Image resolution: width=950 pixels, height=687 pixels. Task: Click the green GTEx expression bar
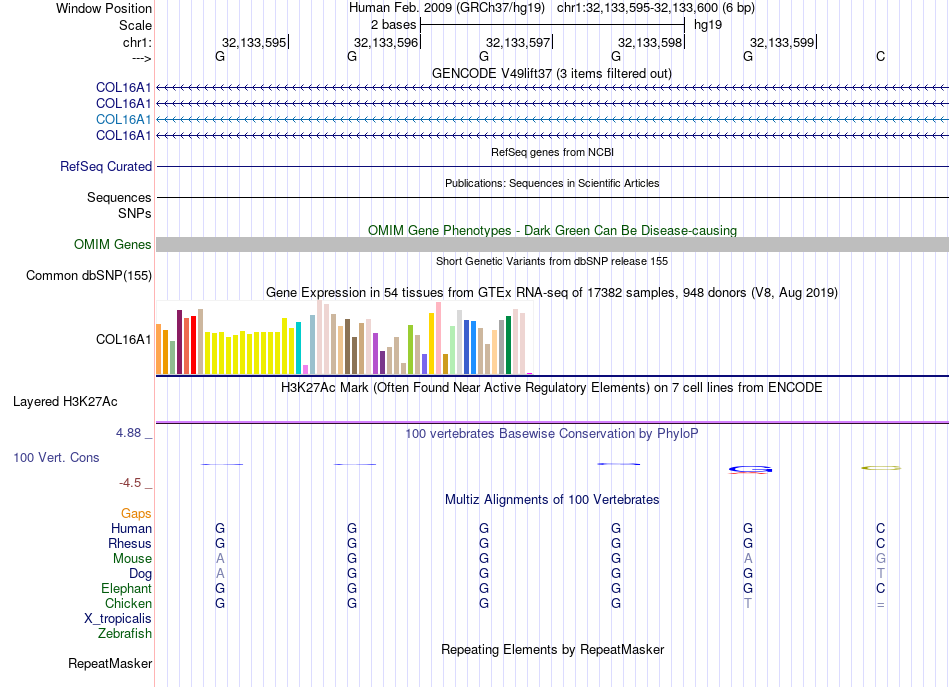[x=509, y=345]
